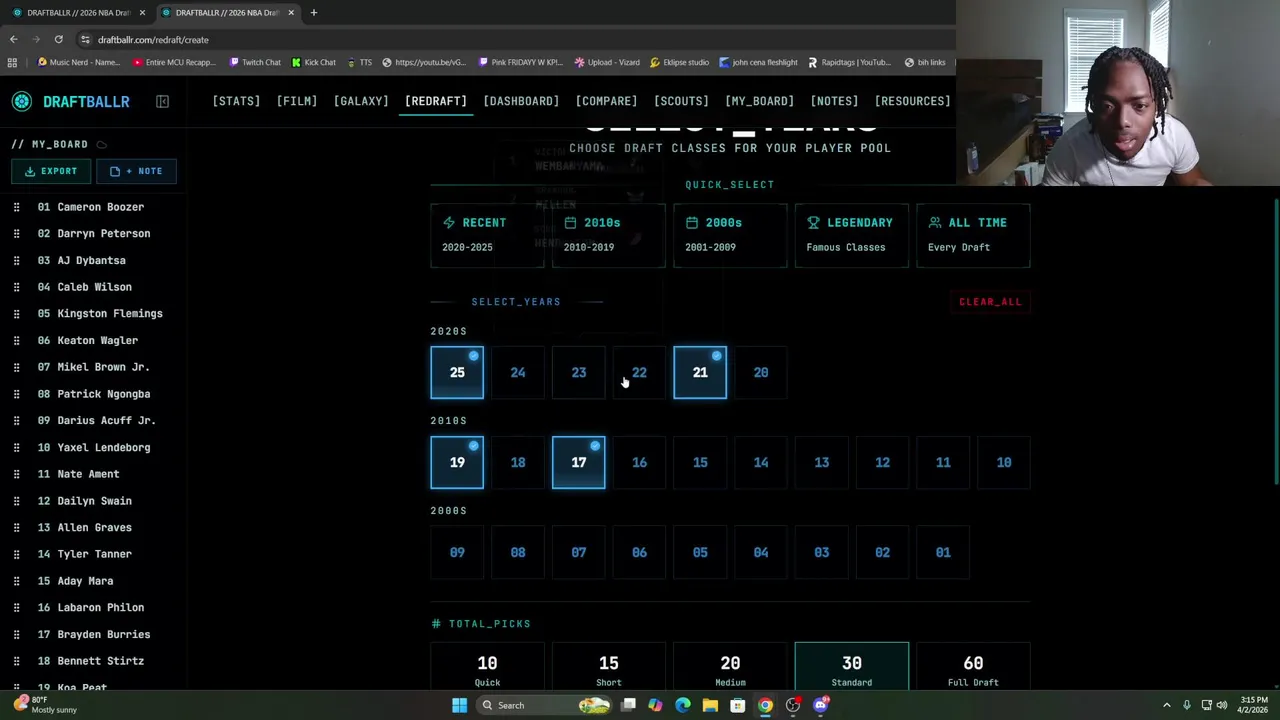Screen dimensions: 1280x720
Task: Open File Explorer from the taskbar
Action: 710,705
